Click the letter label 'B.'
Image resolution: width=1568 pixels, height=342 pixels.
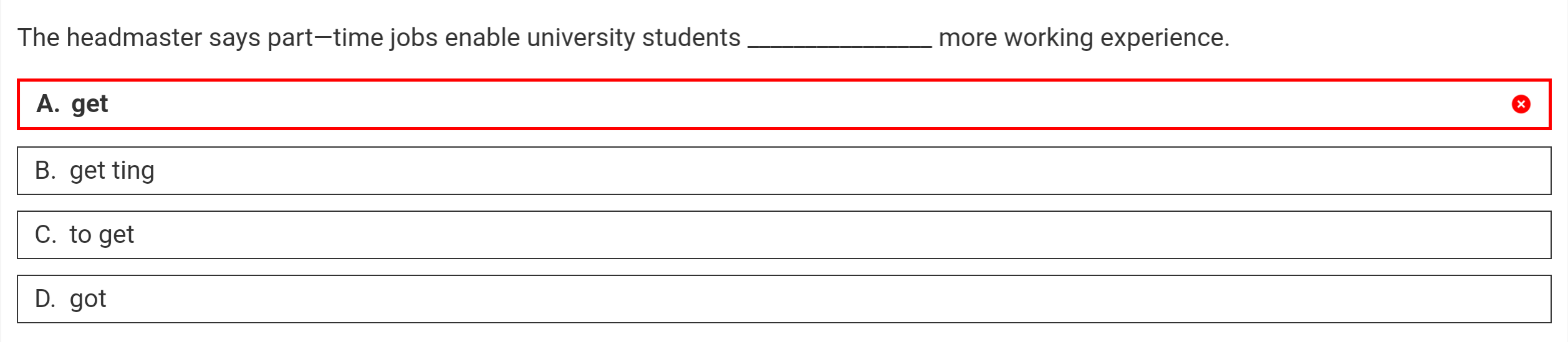(x=46, y=171)
